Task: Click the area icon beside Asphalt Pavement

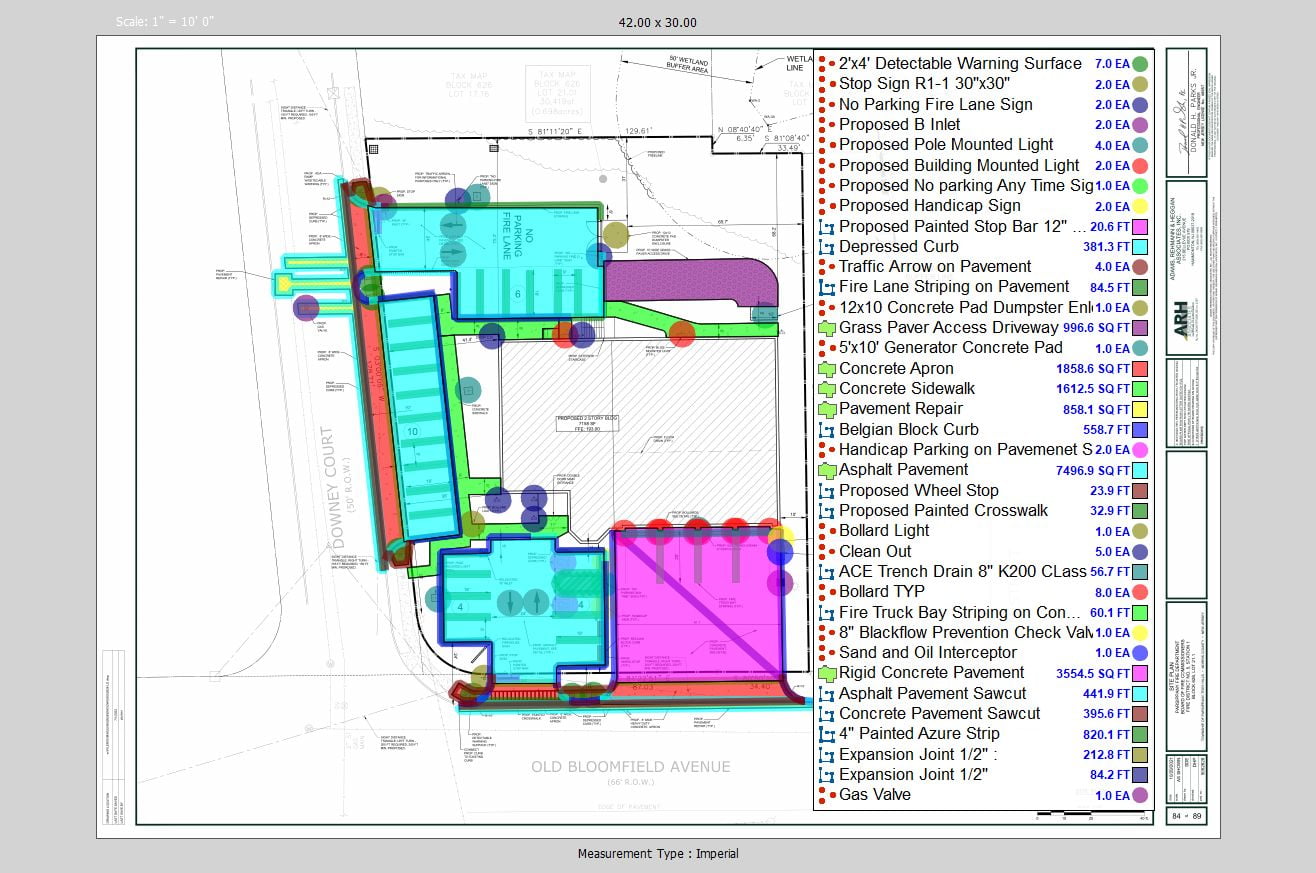Action: [x=826, y=470]
